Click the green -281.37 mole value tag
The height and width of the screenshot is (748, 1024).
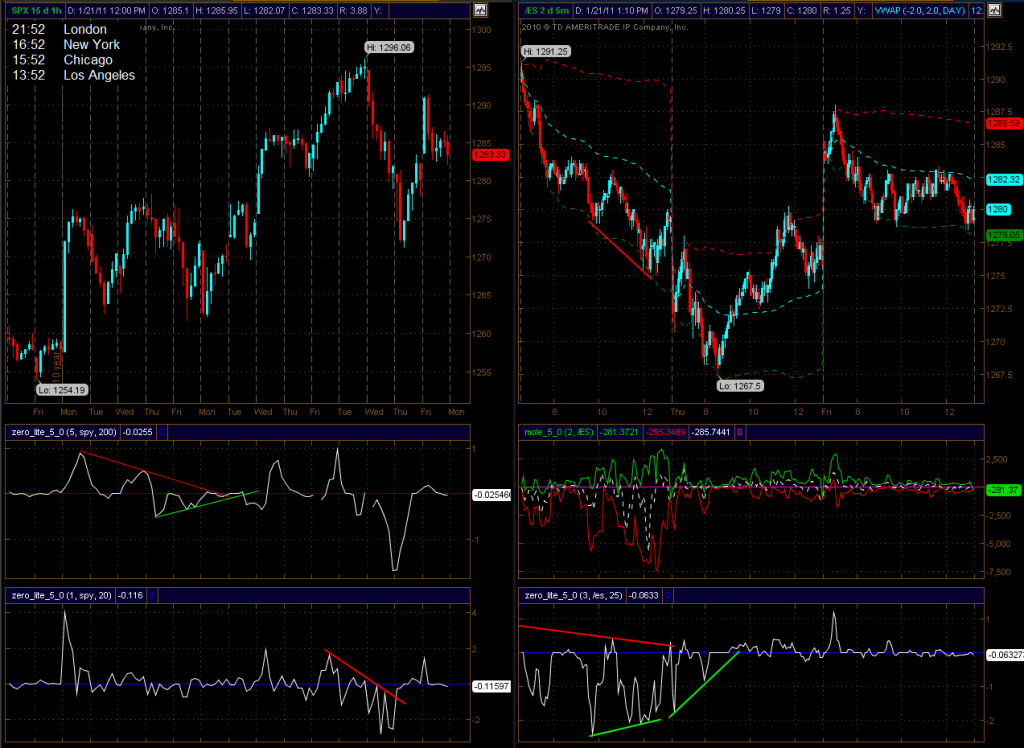tap(1003, 489)
